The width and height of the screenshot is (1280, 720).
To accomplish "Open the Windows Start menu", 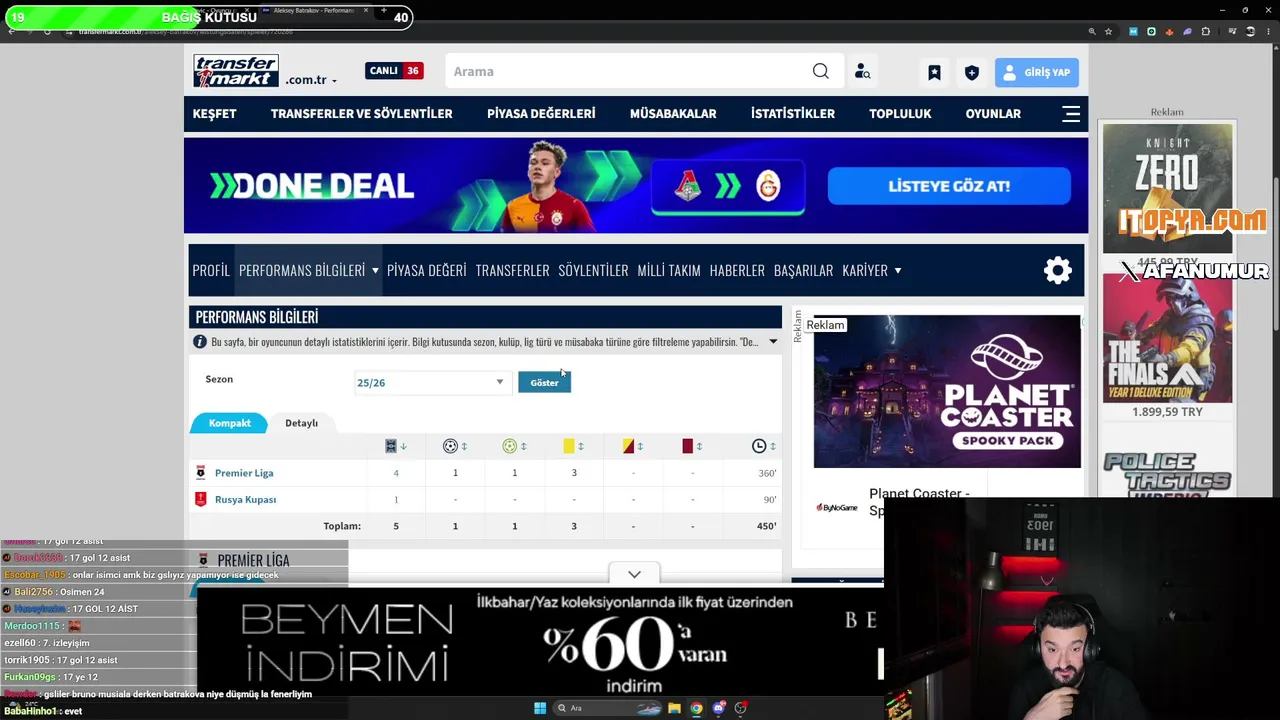I will [540, 708].
